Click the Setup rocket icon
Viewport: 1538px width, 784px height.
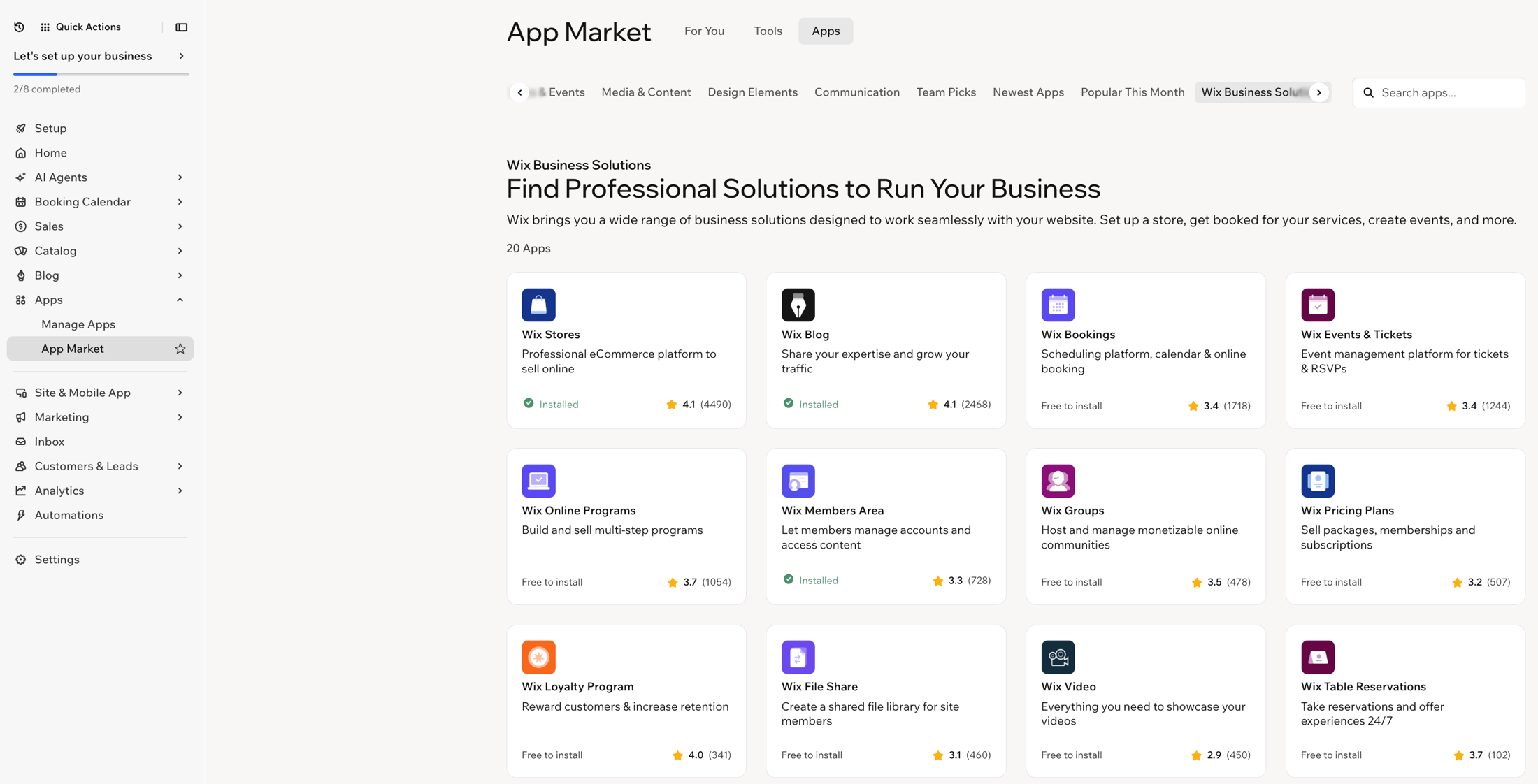click(x=21, y=129)
